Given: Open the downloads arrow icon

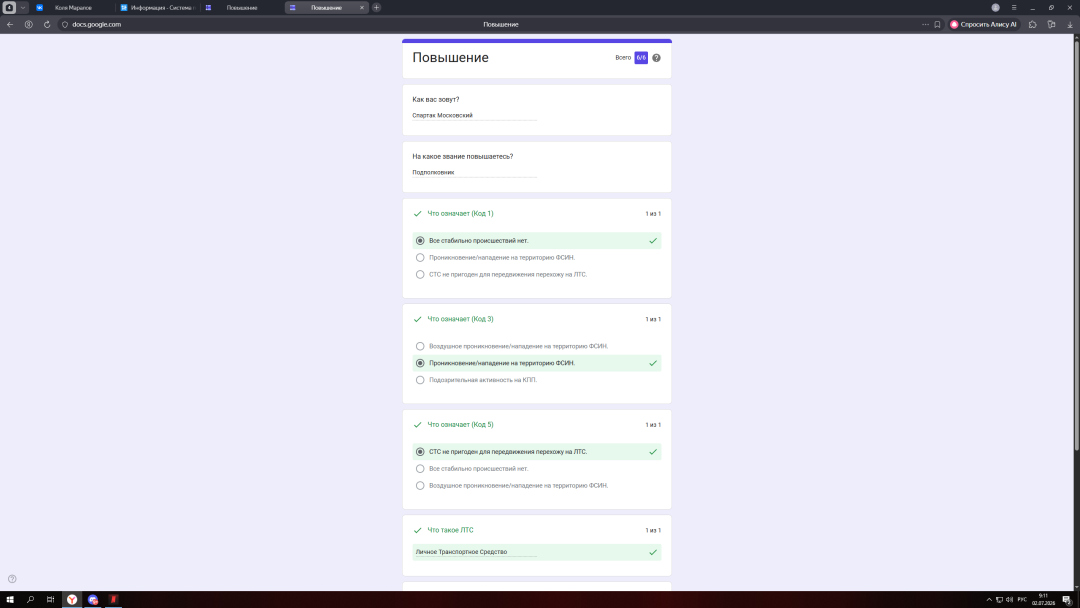Looking at the screenshot, I should [x=1070, y=24].
